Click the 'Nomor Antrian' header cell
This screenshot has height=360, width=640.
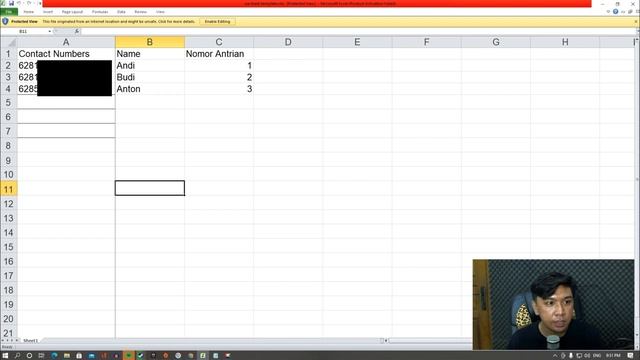pos(219,54)
